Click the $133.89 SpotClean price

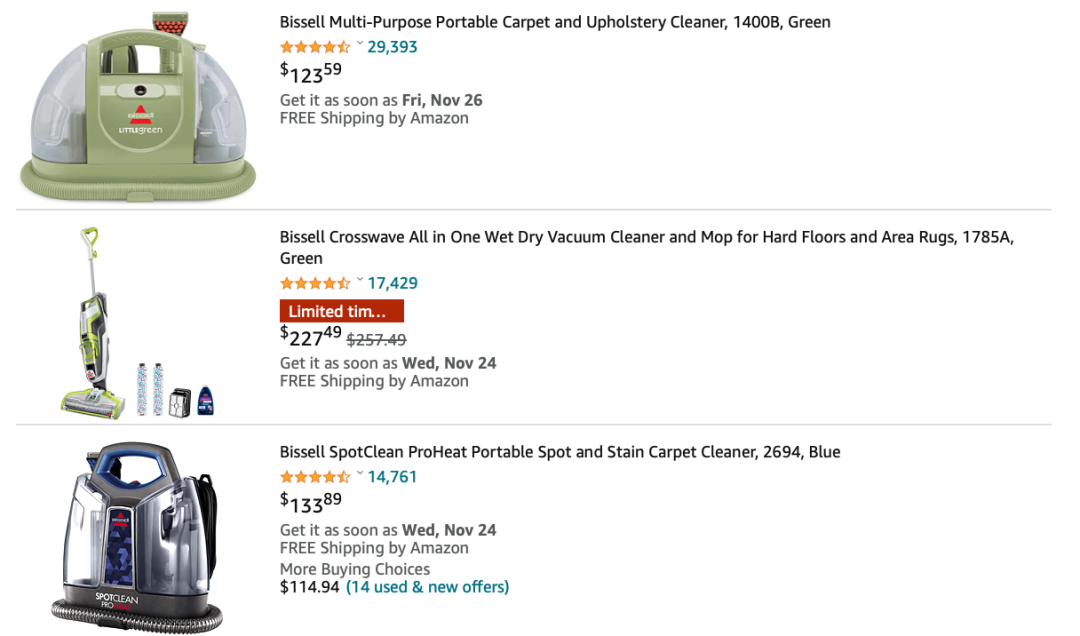[x=311, y=502]
